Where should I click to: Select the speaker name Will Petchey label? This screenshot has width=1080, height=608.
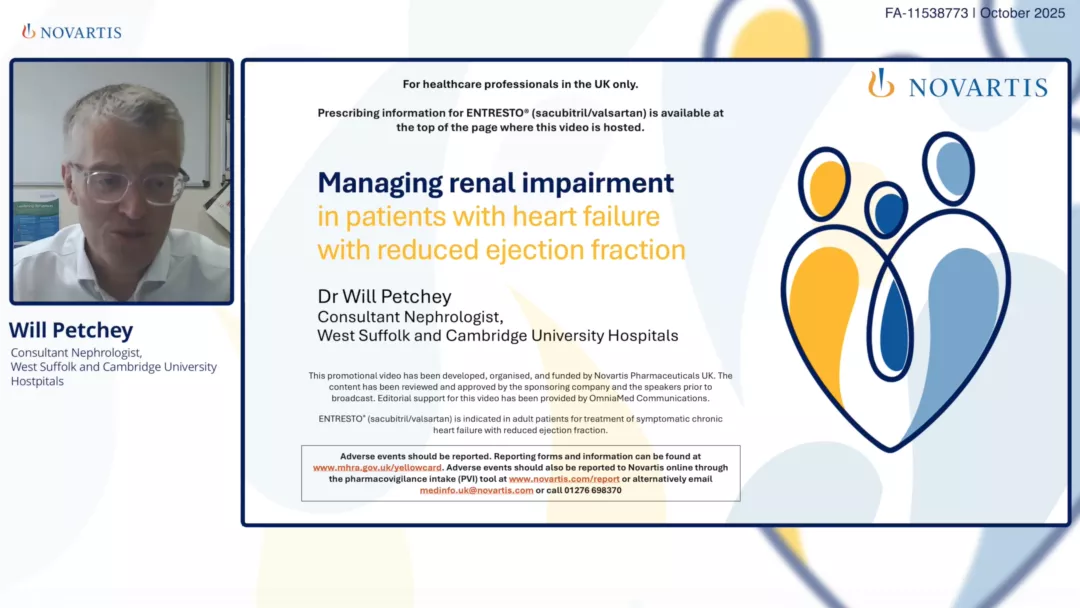pos(71,330)
